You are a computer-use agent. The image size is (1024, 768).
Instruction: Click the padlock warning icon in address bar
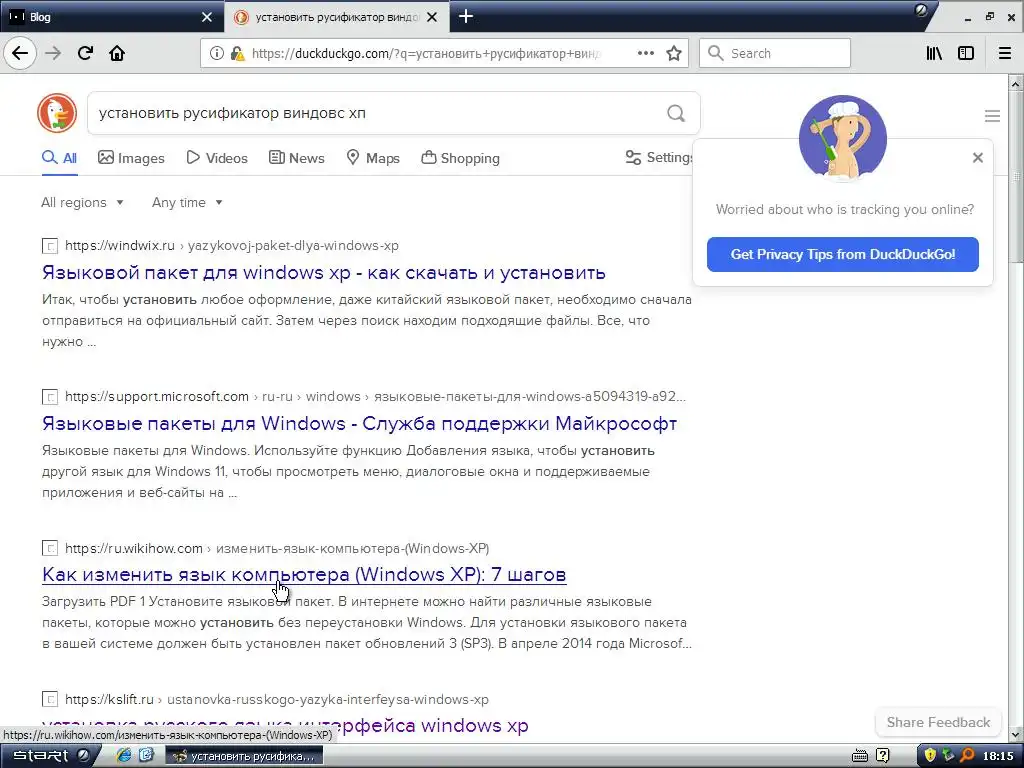237,53
